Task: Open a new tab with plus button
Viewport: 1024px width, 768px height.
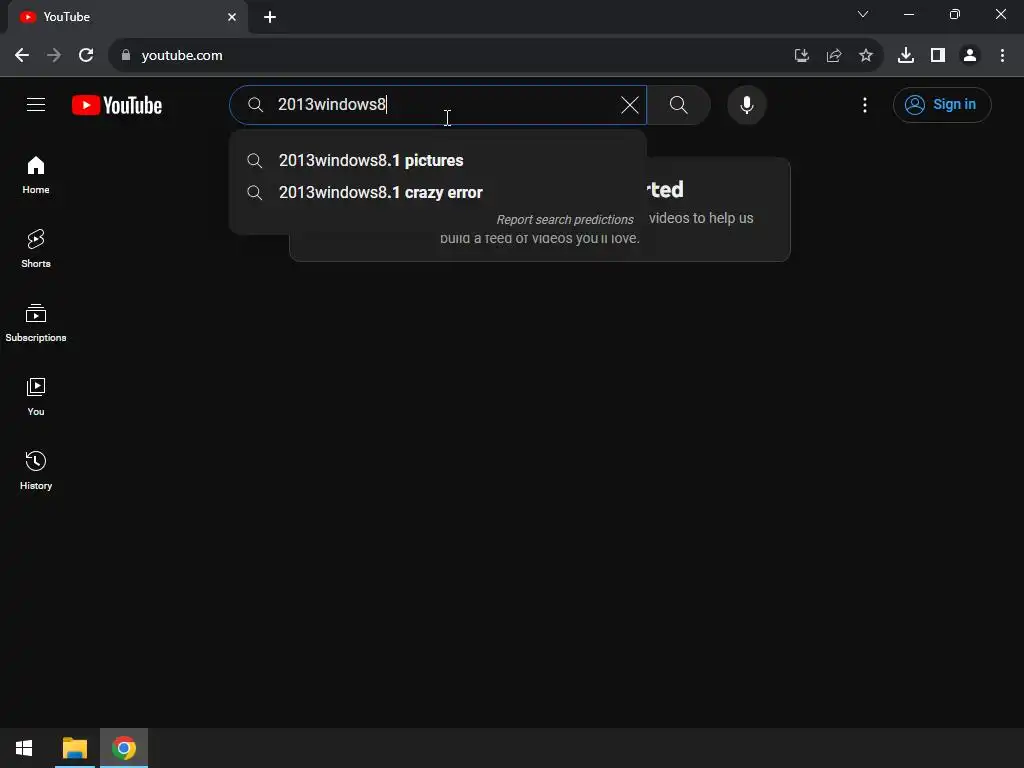Action: click(270, 17)
